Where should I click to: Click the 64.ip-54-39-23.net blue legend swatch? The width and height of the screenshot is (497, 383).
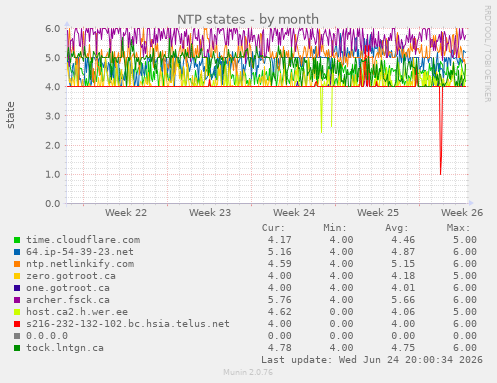pyautogui.click(x=17, y=252)
